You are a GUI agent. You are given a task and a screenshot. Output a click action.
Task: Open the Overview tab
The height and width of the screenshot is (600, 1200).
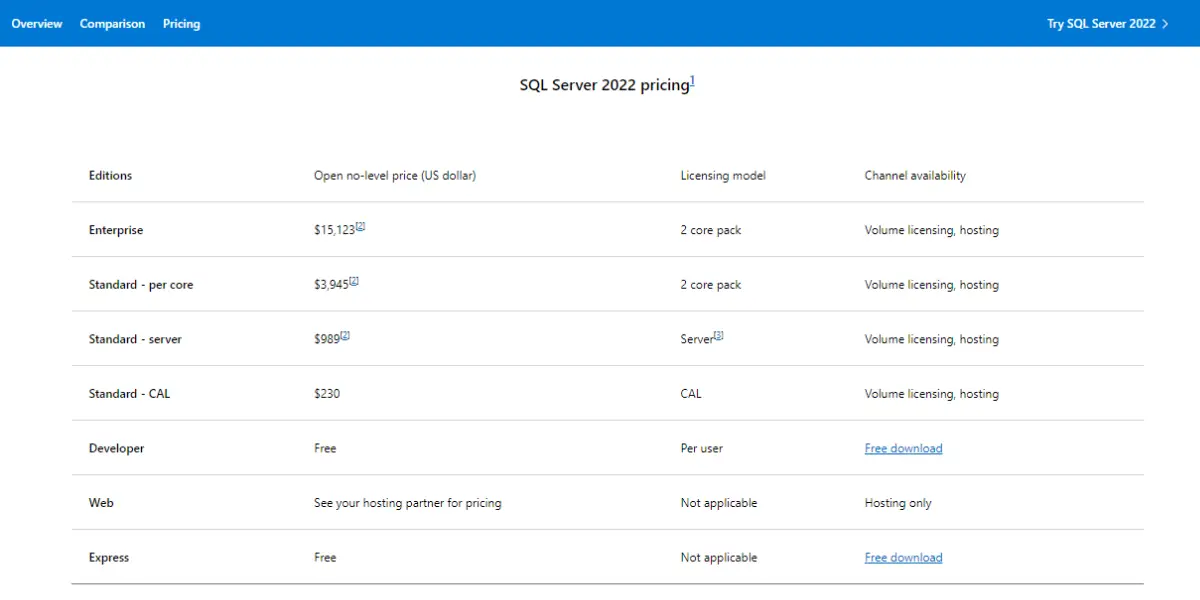(x=37, y=24)
